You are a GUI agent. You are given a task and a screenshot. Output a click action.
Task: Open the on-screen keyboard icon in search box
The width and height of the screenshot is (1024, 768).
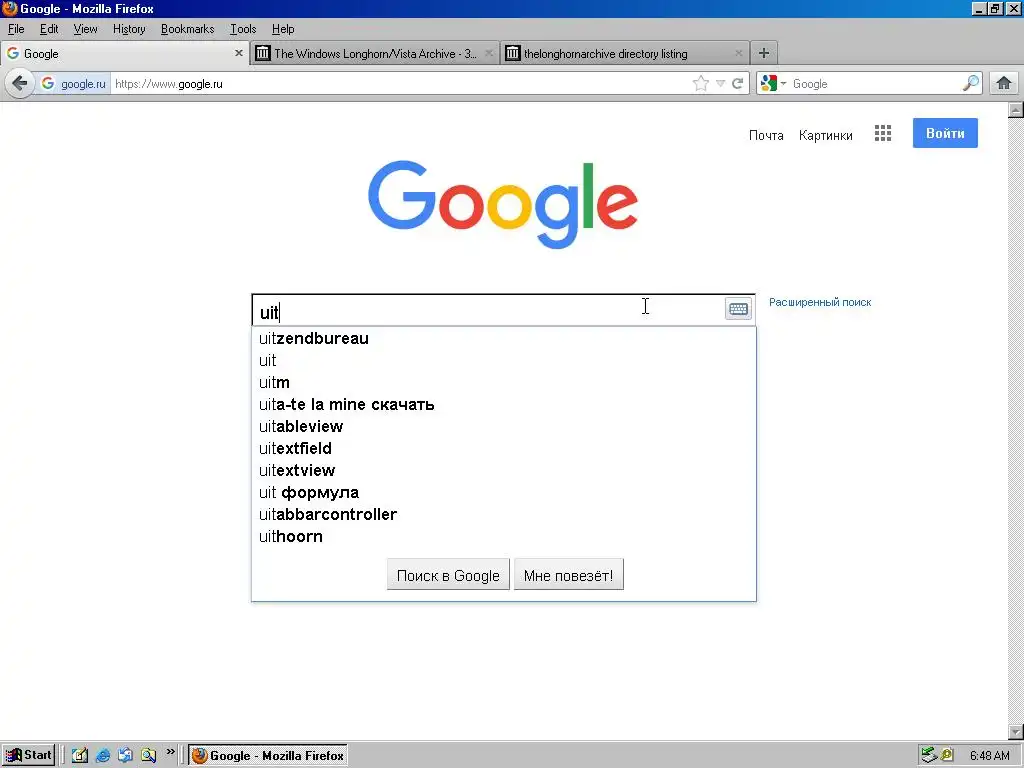click(x=739, y=310)
